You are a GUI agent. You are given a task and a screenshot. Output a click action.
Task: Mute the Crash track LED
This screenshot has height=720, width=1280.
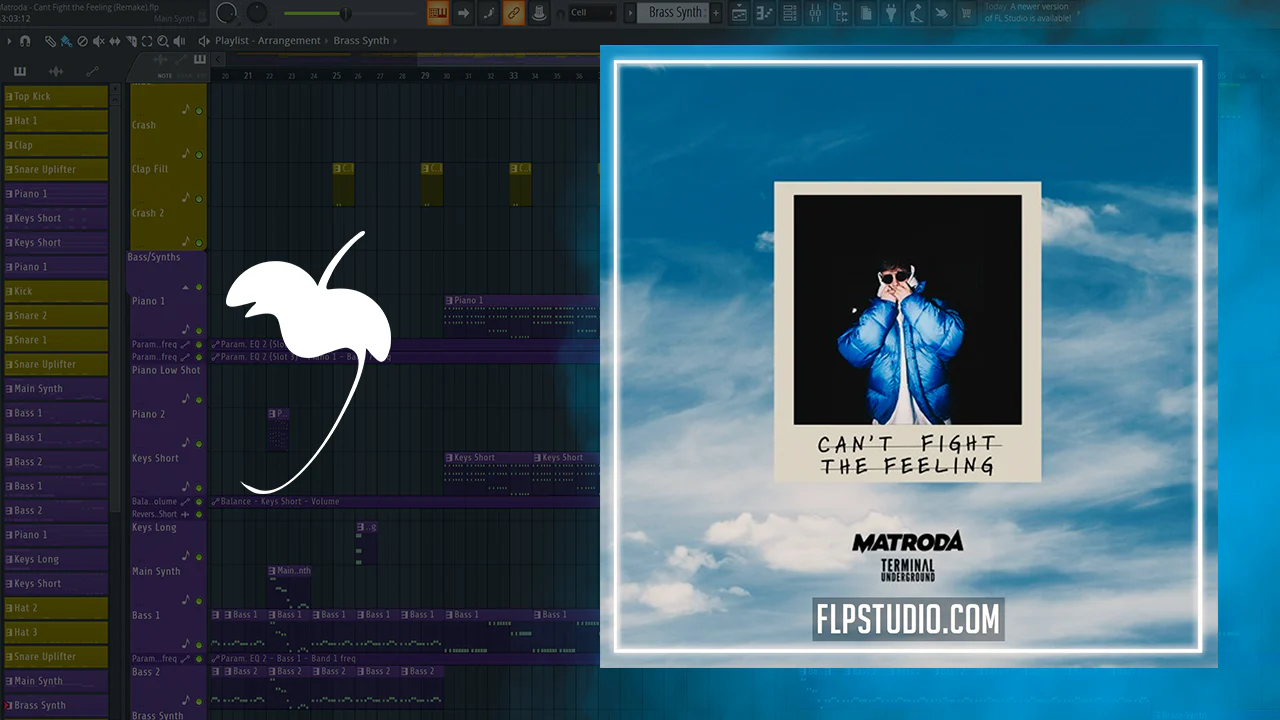(199, 155)
